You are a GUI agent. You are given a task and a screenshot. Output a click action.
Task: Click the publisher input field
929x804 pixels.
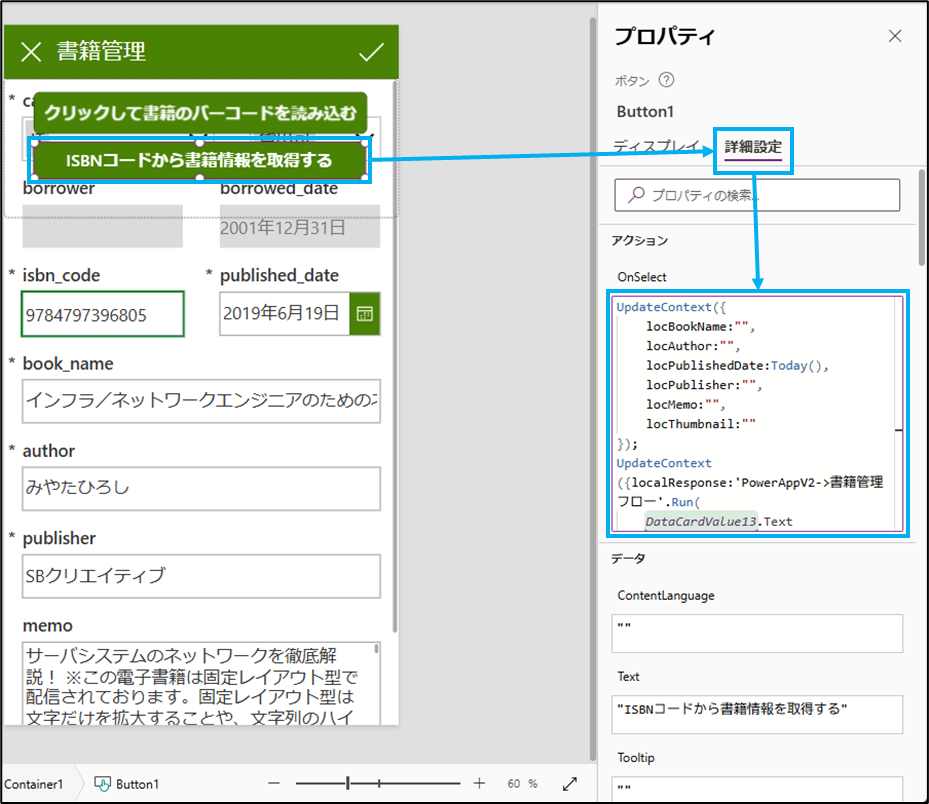coord(201,576)
